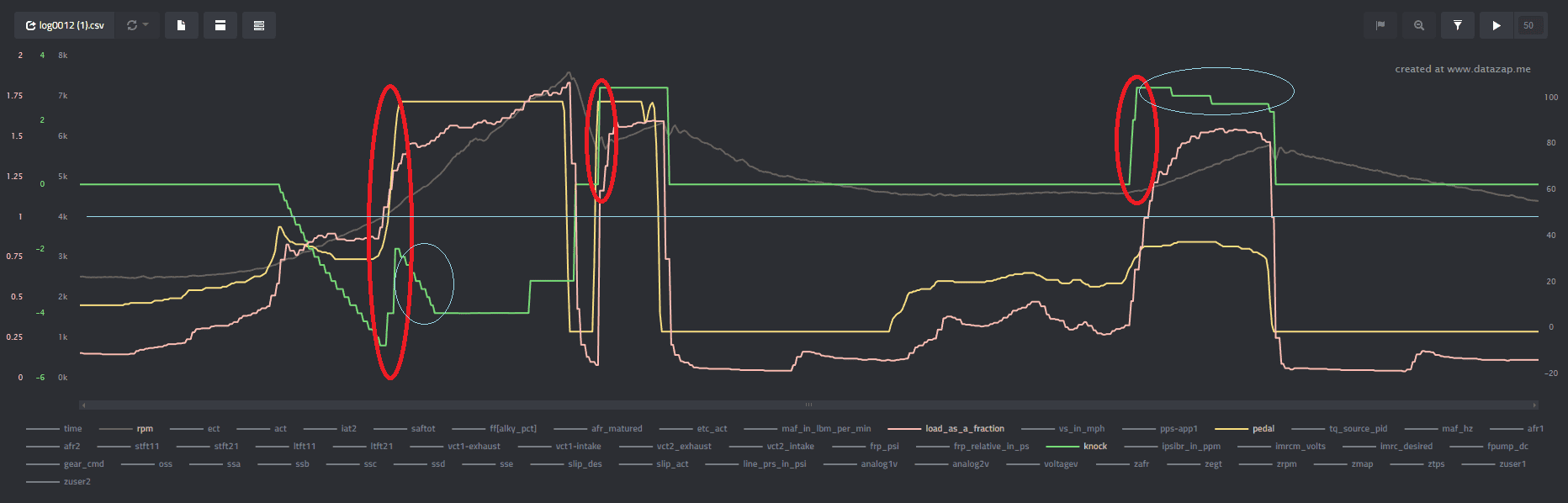Show the line_prs_in_psi legend series
This screenshot has height=503, width=1568.
pos(756,464)
